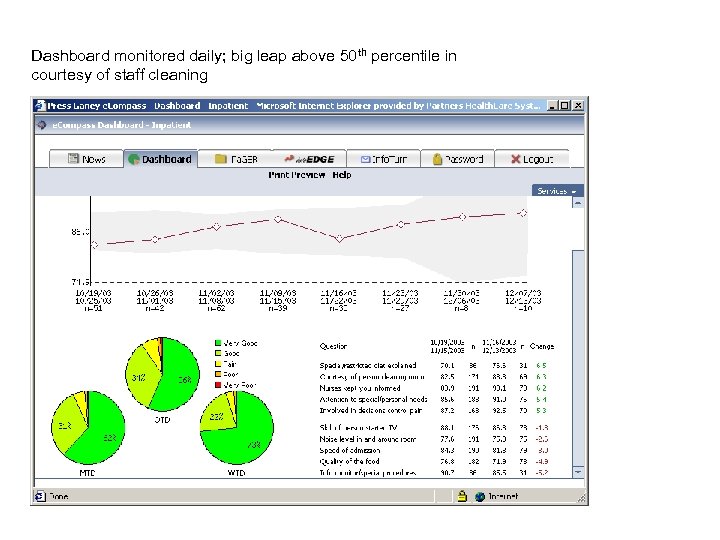Open the netEDGE tab
Viewport: 720px width, 540px height.
pyautogui.click(x=309, y=159)
